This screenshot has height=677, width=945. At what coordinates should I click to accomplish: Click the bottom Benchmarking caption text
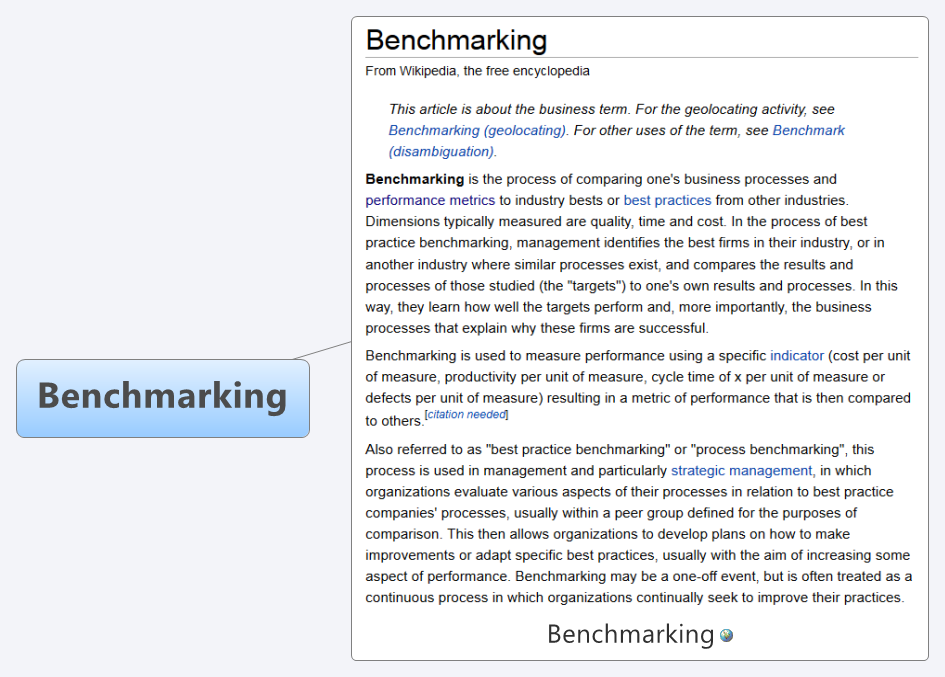point(630,634)
